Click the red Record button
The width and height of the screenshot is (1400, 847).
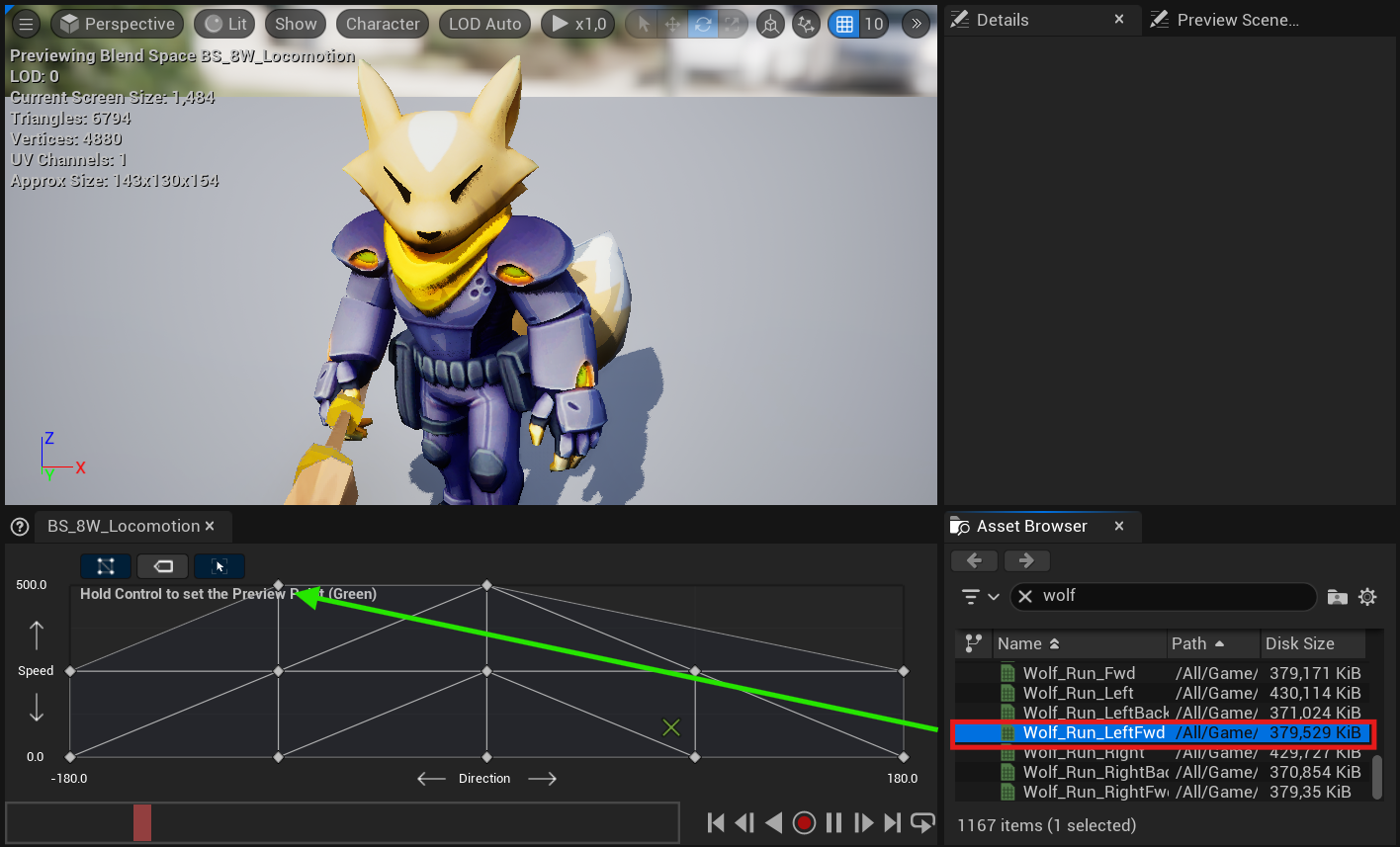(x=805, y=822)
